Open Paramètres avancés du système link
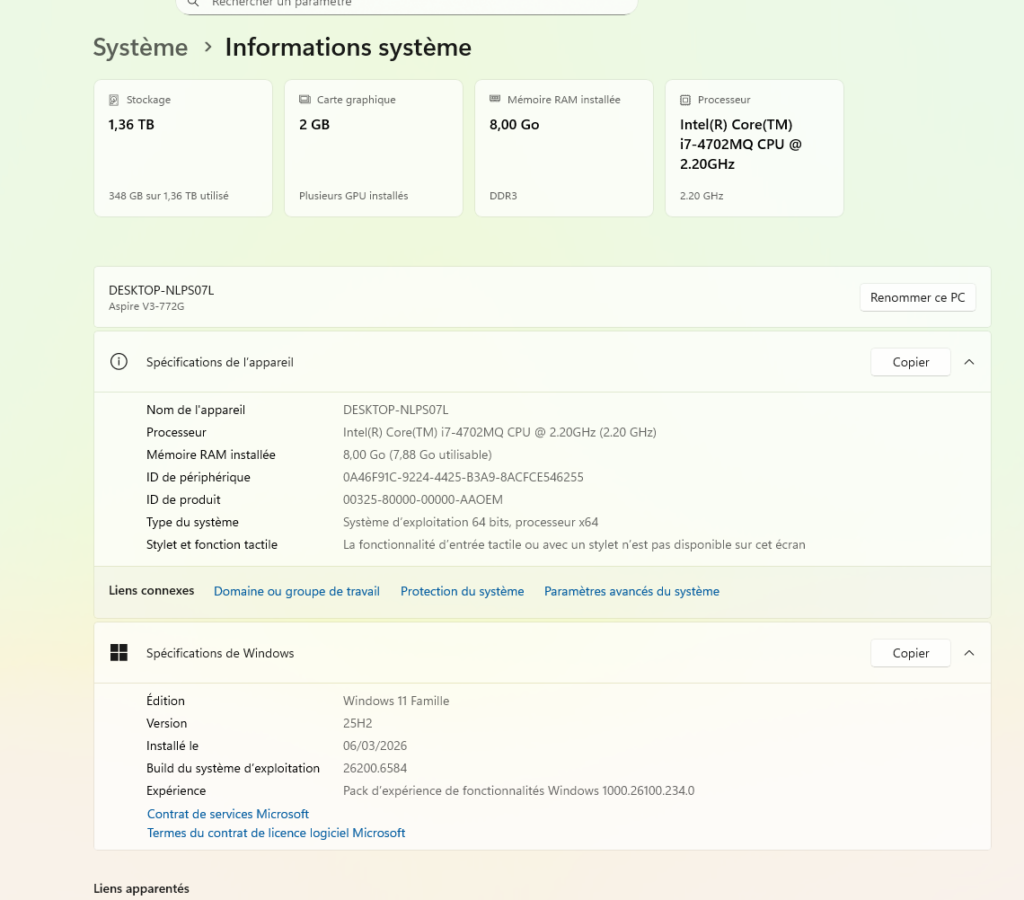1024x900 pixels. [x=631, y=591]
